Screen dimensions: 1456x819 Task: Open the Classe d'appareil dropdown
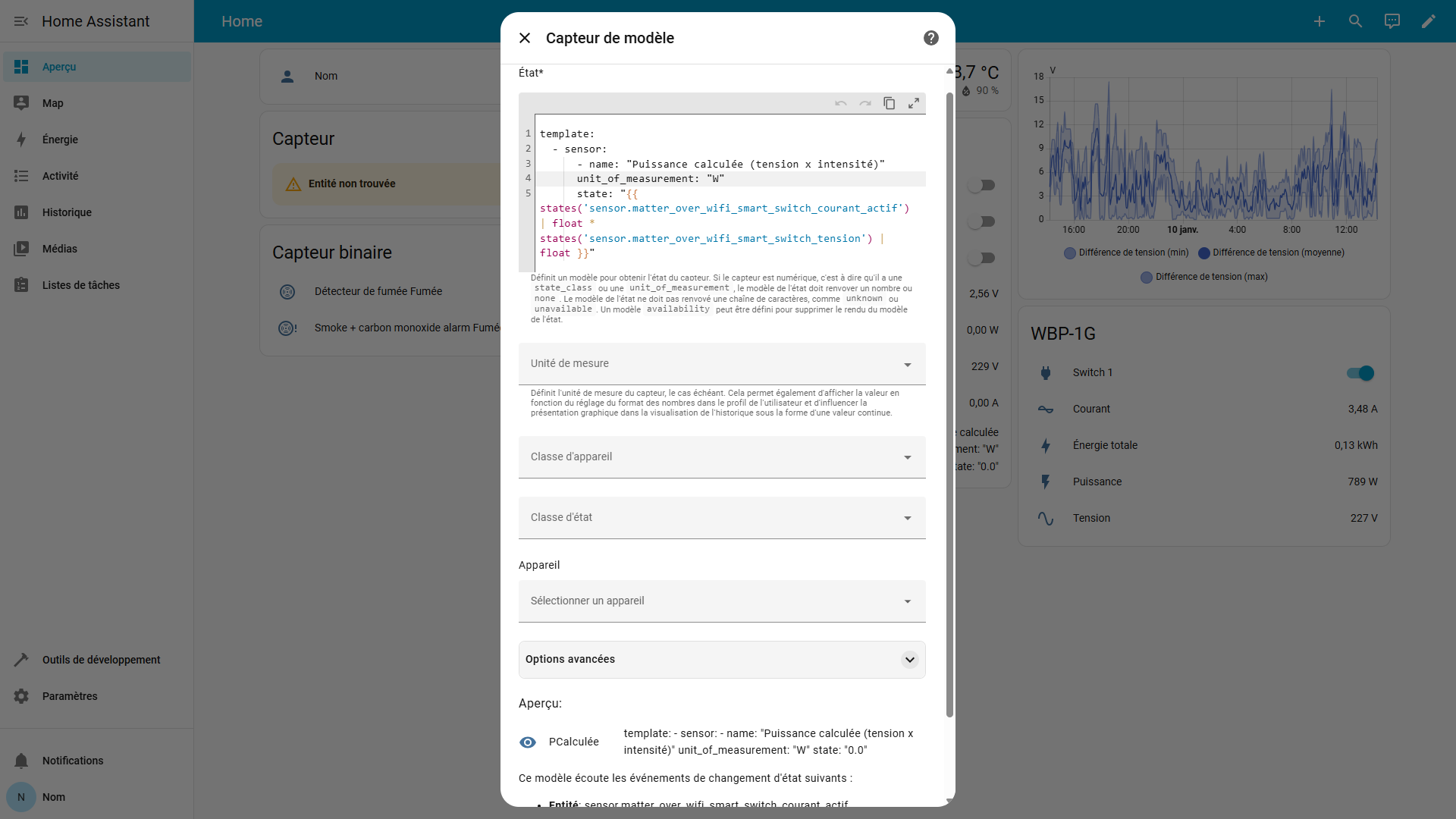pyautogui.click(x=721, y=457)
